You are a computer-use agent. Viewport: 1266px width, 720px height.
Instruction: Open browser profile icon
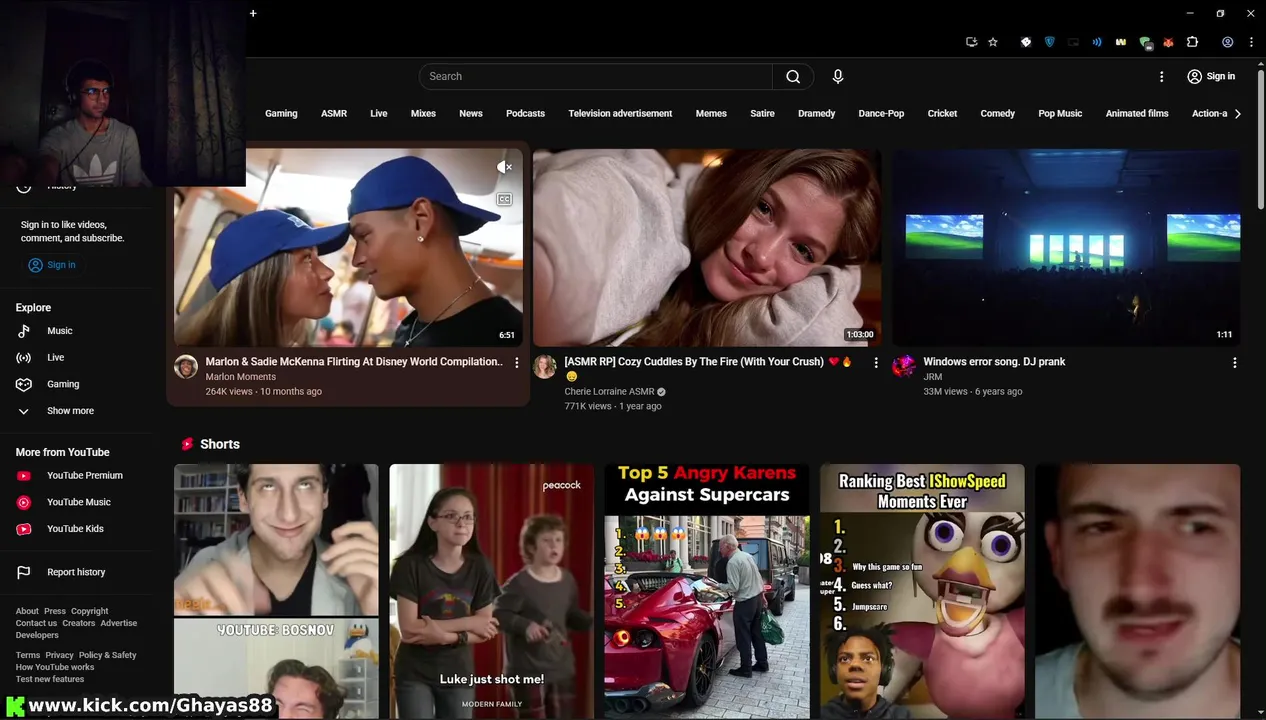[1227, 42]
